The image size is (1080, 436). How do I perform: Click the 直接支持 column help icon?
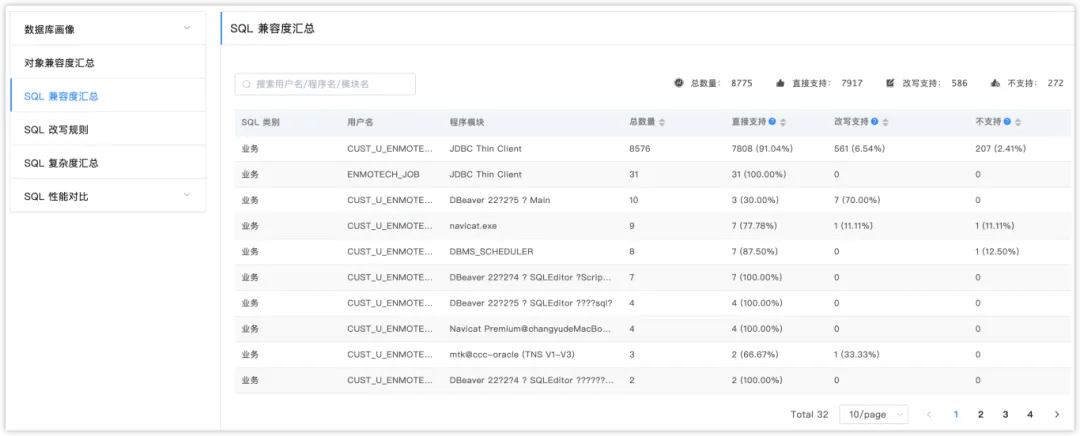(772, 122)
